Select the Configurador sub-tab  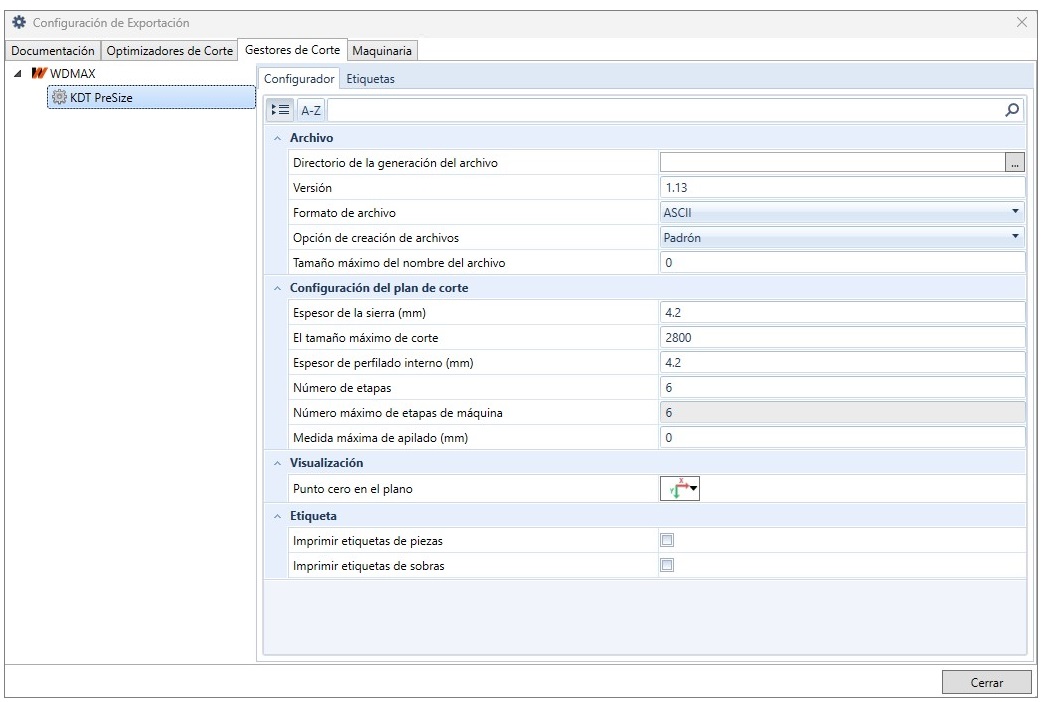click(299, 79)
